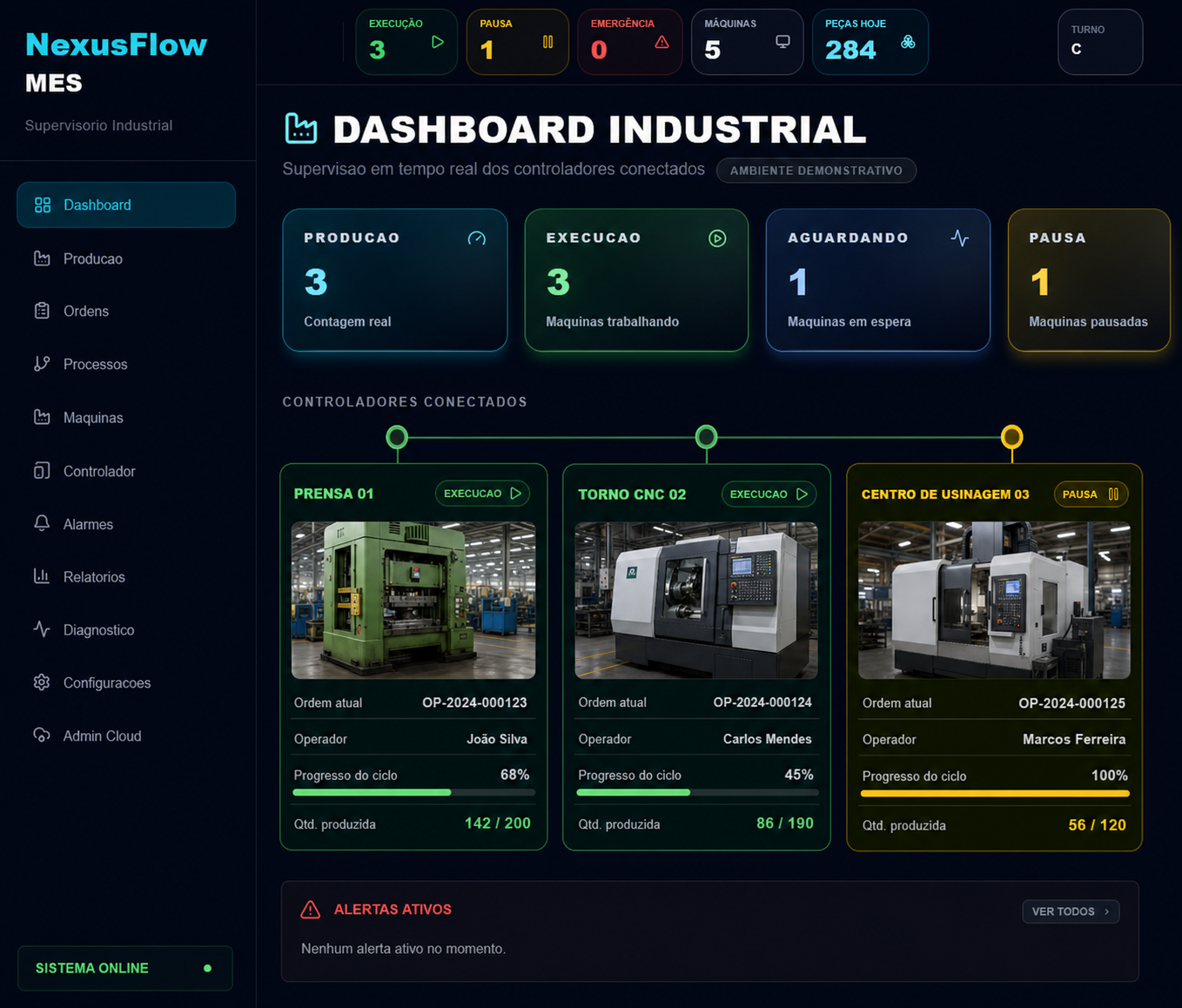The image size is (1182, 1008).
Task: Click the Diagnostico pulse icon
Action: [x=42, y=629]
